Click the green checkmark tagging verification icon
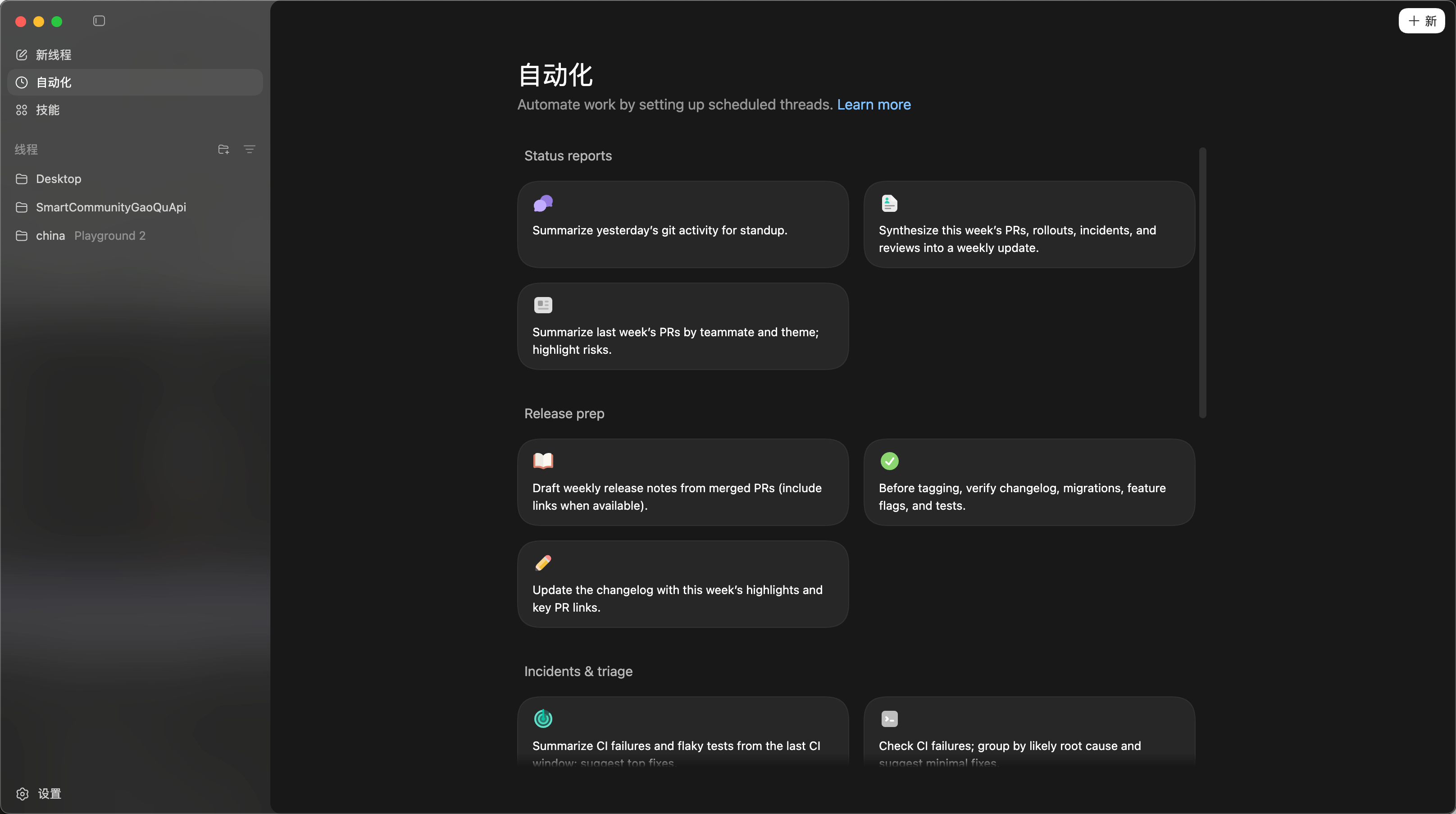 tap(889, 461)
